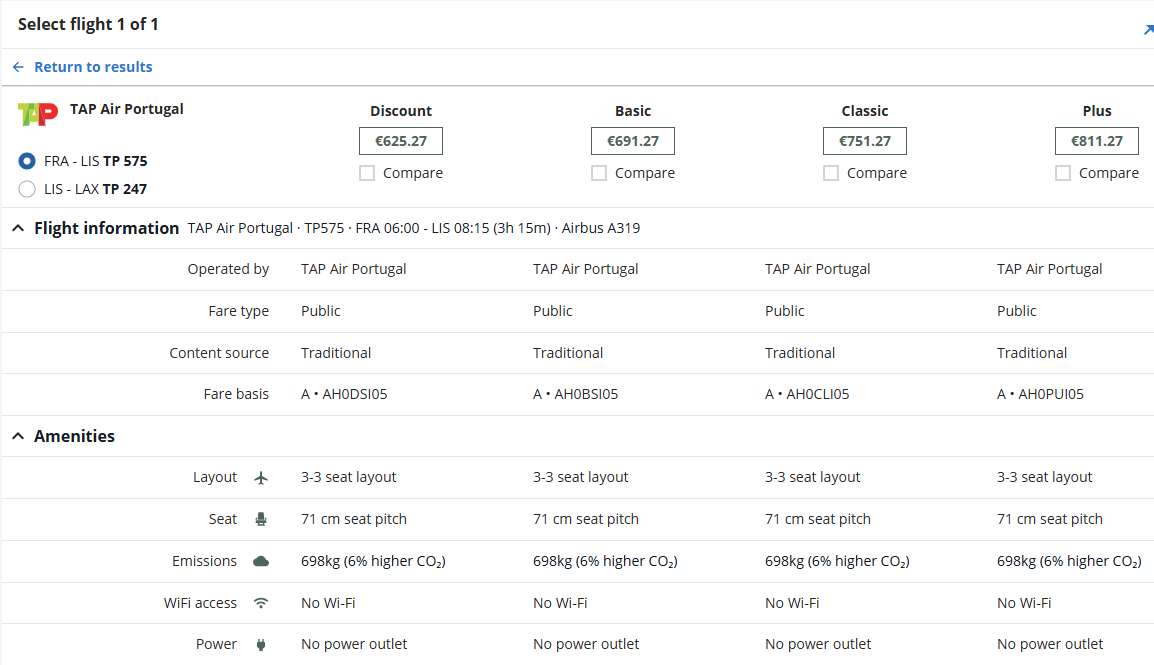This screenshot has height=665, width=1154.
Task: Click the expand arrow icon at top right
Action: (x=1148, y=29)
